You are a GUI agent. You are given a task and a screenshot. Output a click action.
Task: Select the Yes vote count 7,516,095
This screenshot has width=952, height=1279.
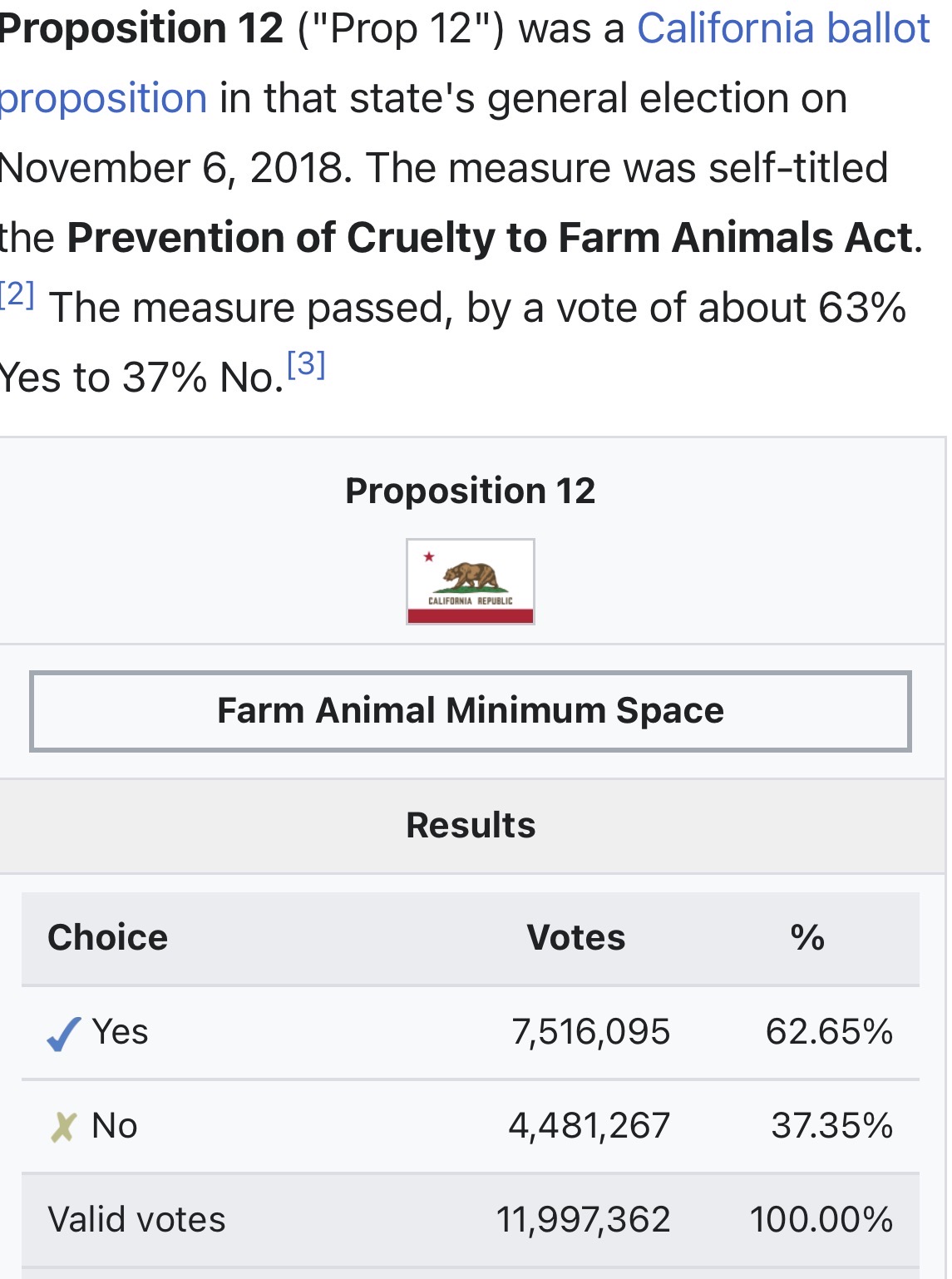tap(591, 1032)
